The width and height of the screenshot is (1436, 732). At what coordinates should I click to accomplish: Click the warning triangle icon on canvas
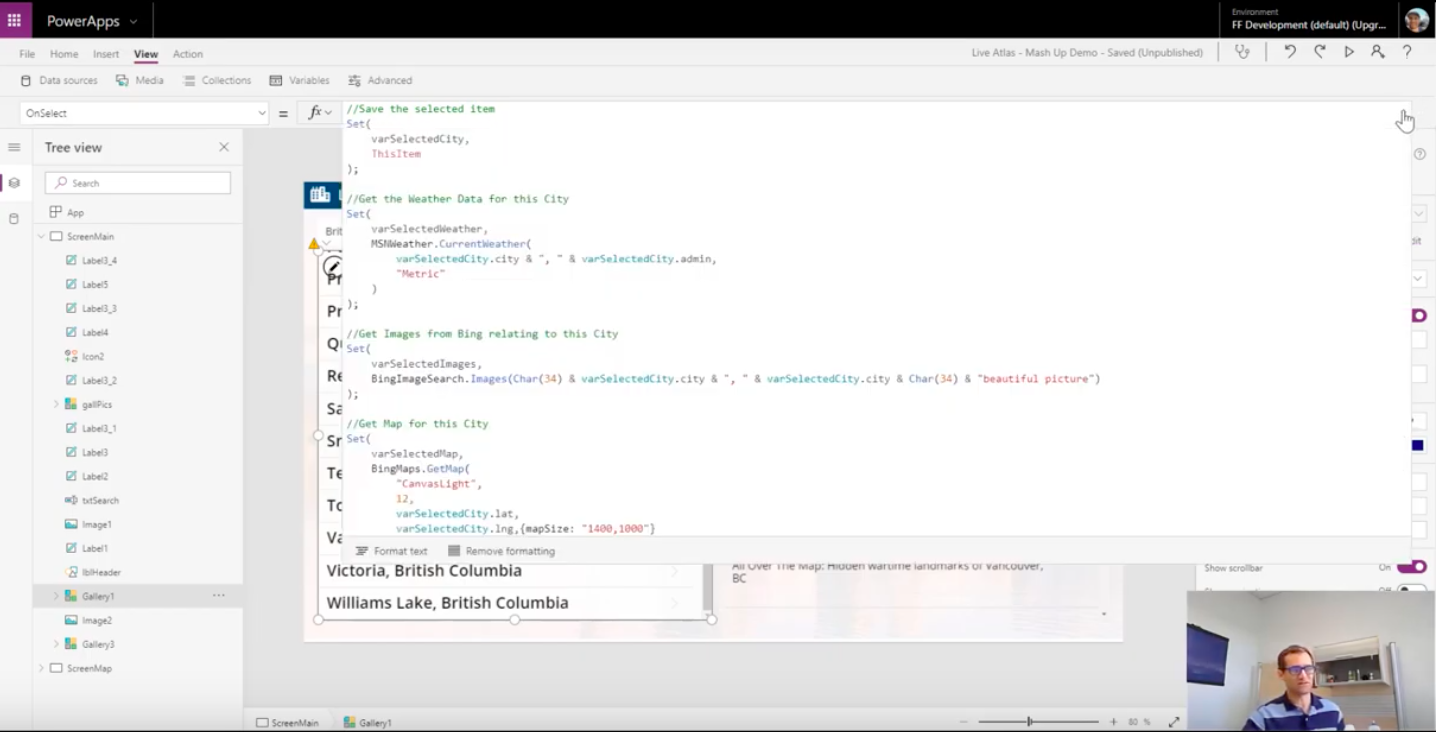314,243
